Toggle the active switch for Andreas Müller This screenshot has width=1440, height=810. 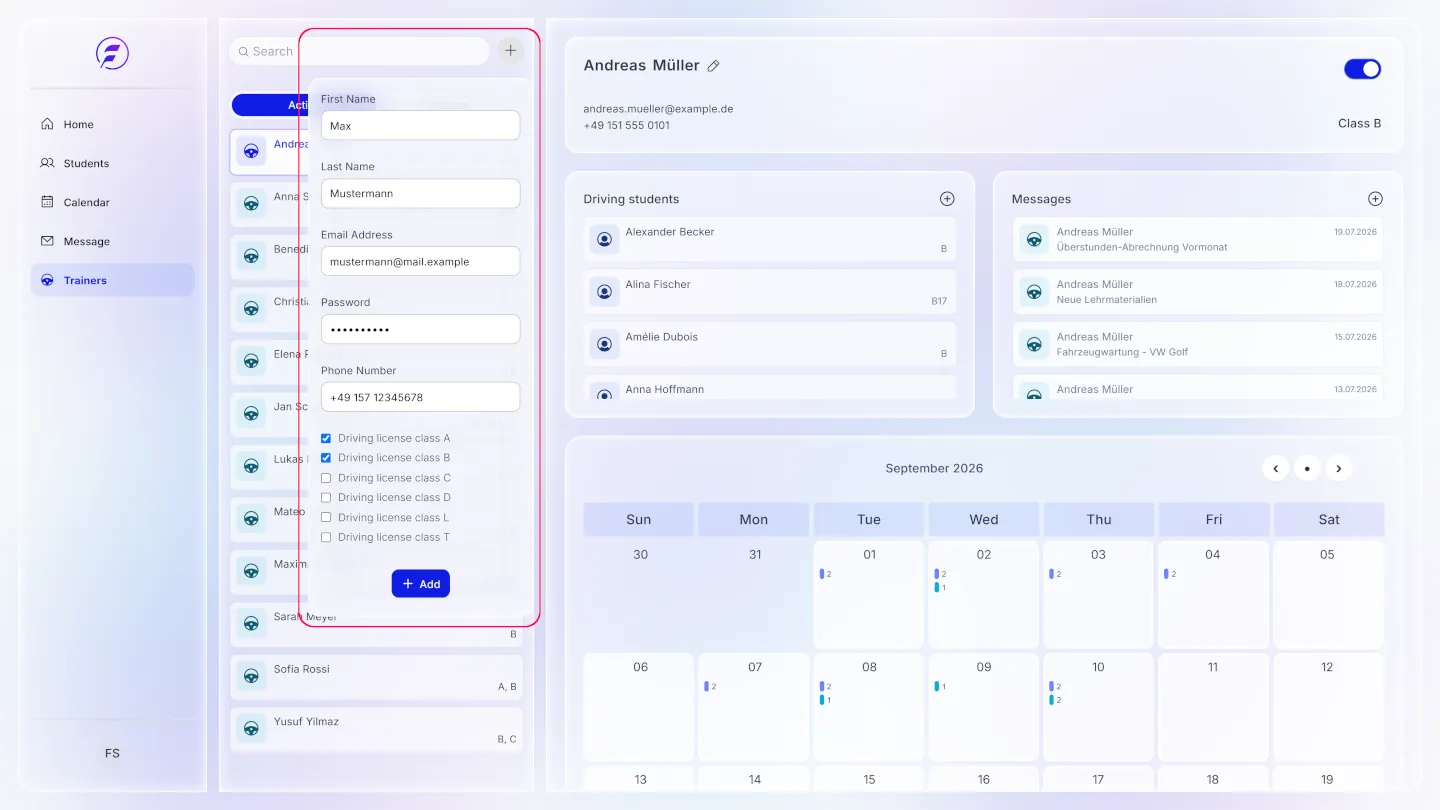point(1362,69)
